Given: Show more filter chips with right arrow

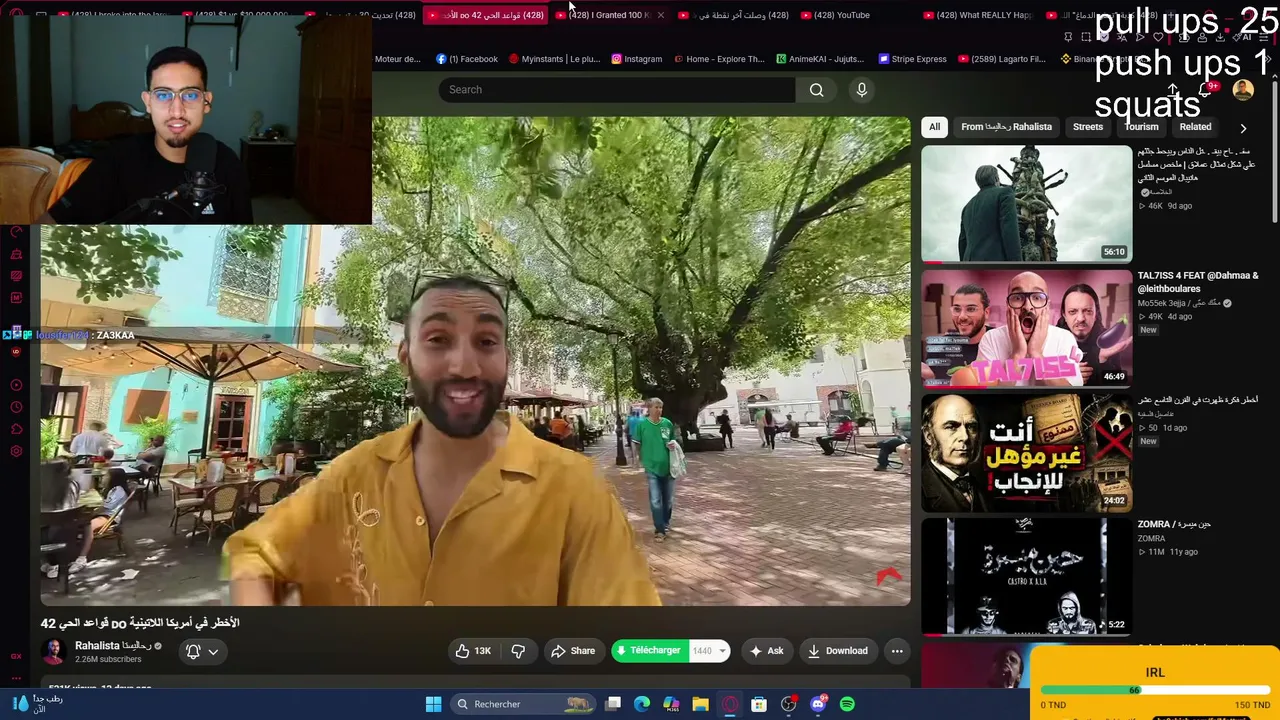Looking at the screenshot, I should [x=1243, y=128].
